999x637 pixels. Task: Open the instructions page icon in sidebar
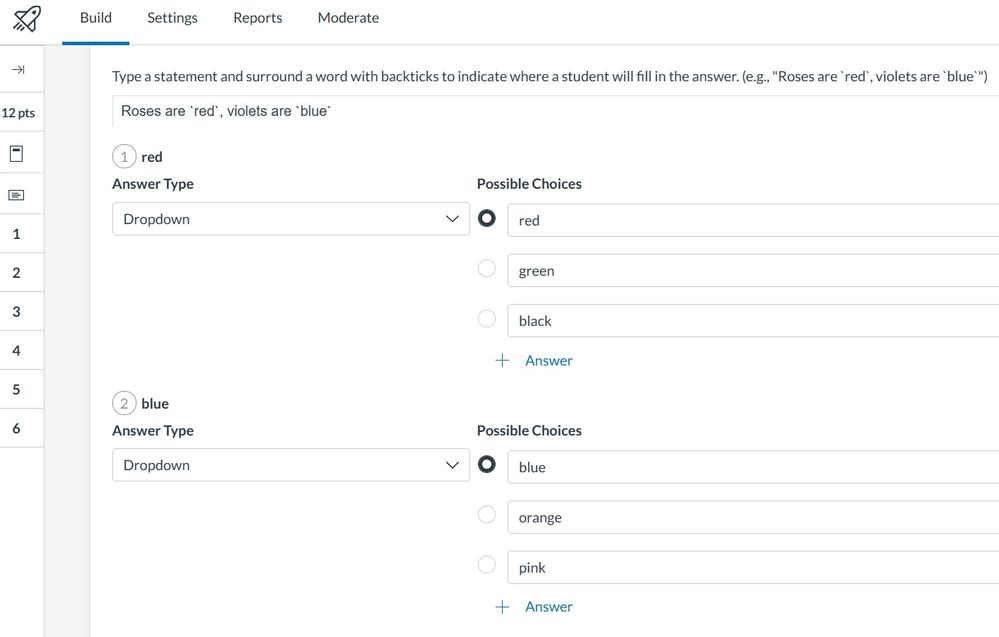click(x=17, y=154)
